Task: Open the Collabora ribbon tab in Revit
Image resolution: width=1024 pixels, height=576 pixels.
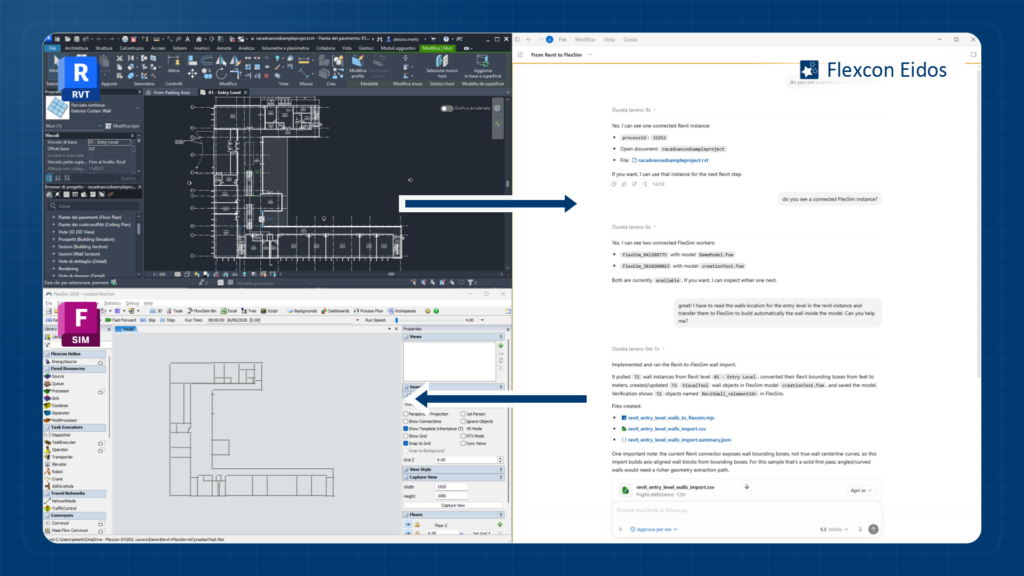Action: (x=325, y=48)
